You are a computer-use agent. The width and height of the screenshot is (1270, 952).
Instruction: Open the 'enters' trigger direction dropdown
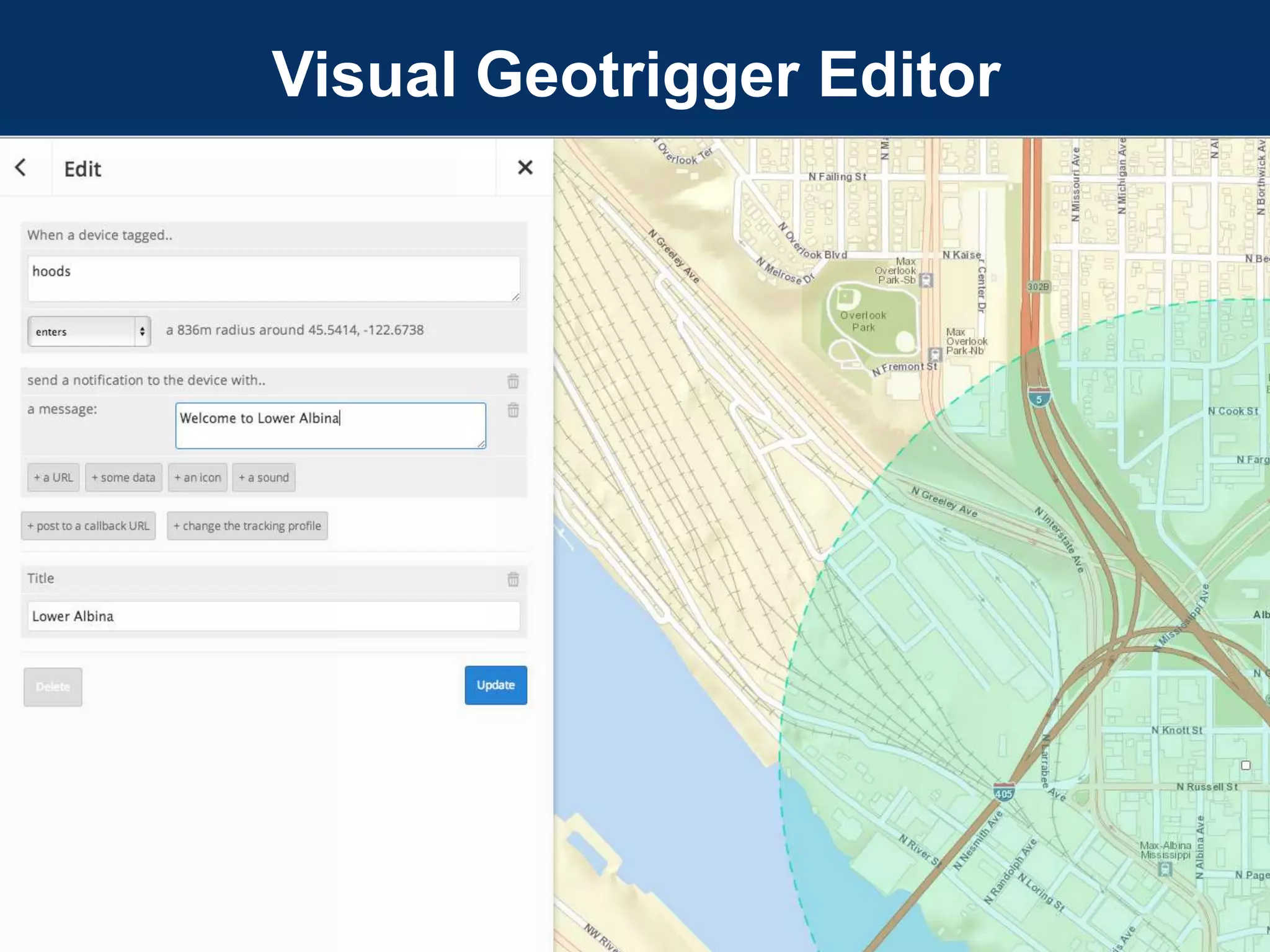[x=89, y=332]
